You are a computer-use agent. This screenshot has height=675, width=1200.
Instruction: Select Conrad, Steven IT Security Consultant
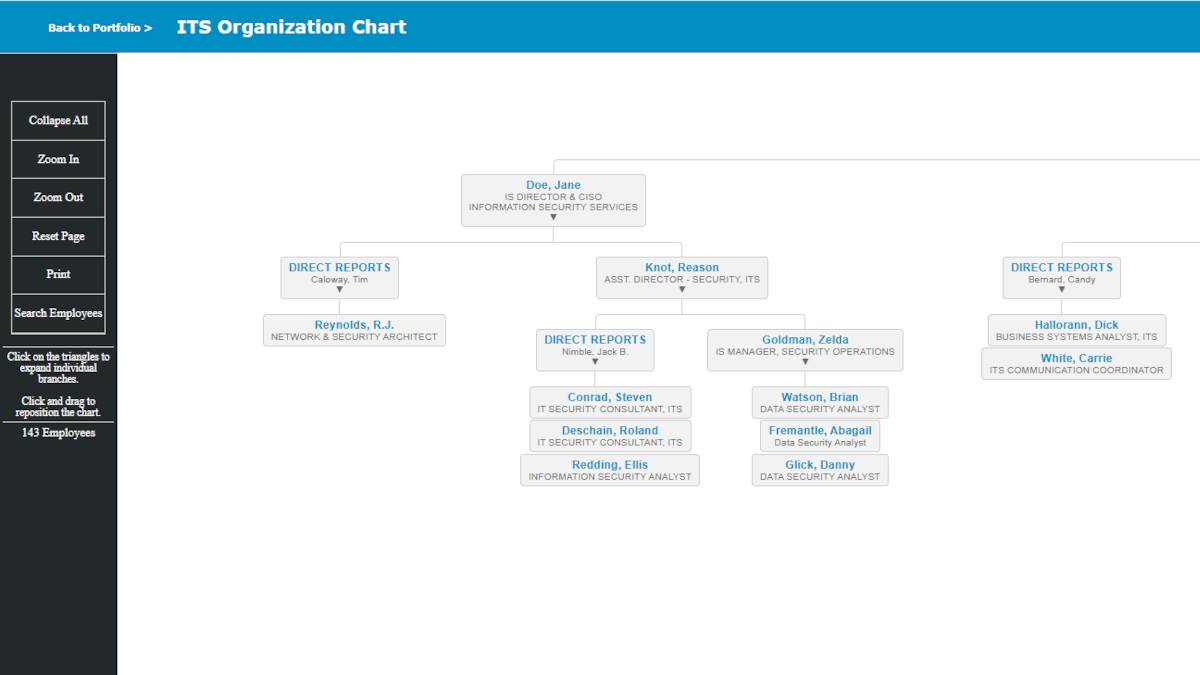pos(610,402)
